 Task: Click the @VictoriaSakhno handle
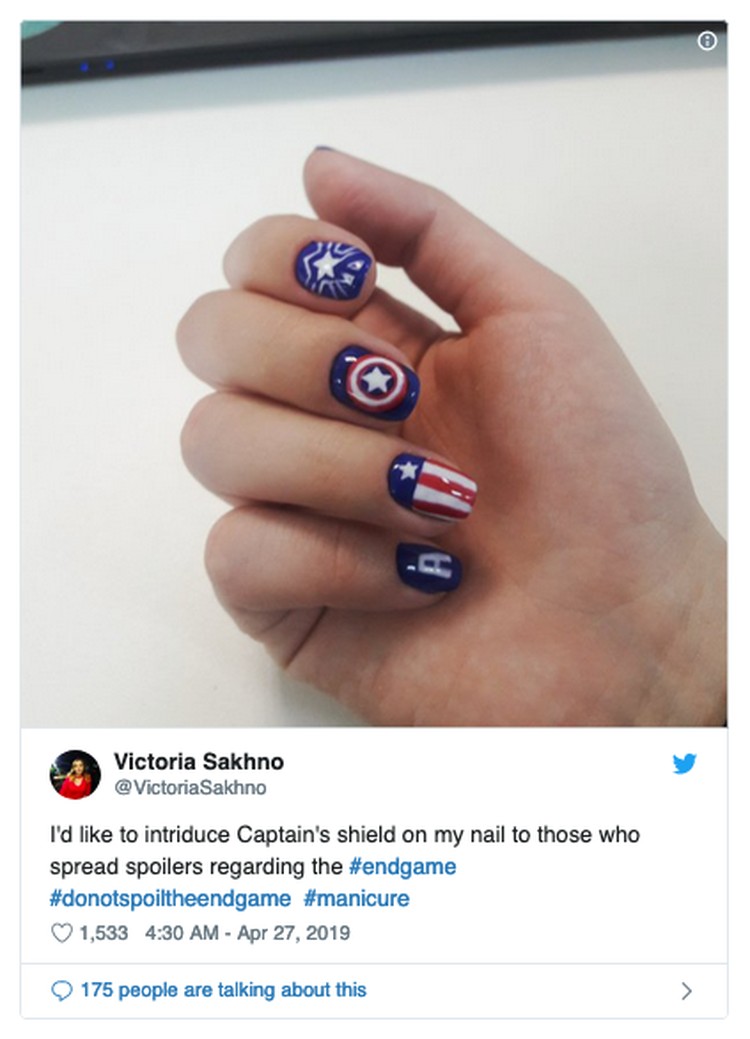tap(190, 787)
